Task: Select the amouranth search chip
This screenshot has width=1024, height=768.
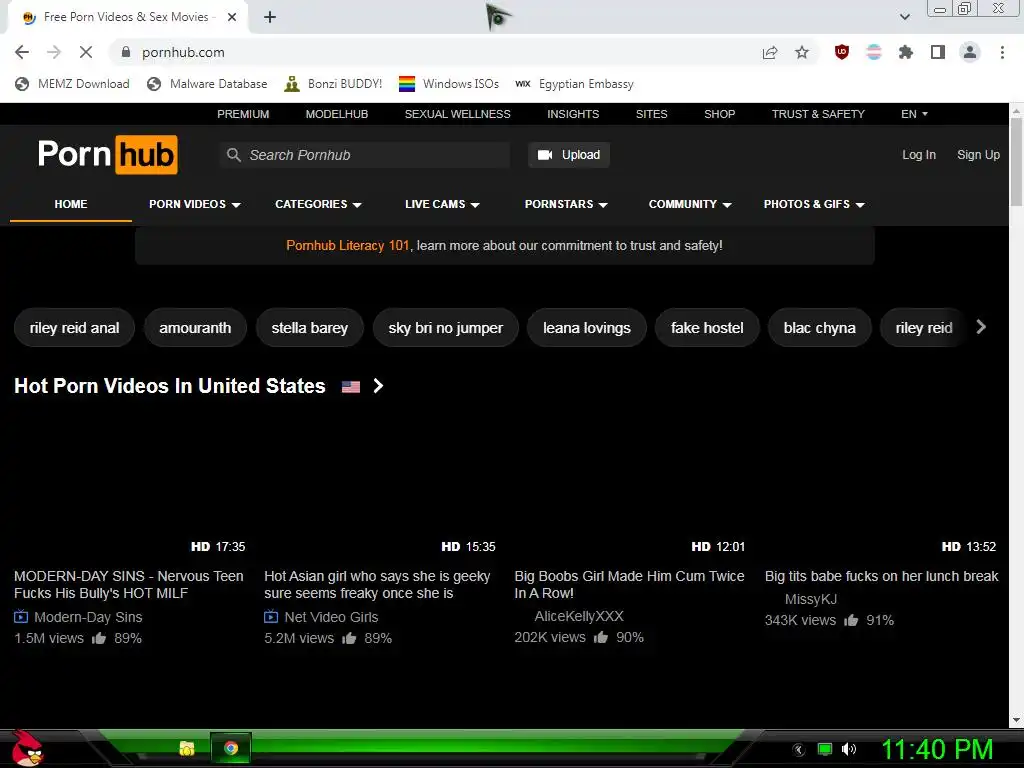Action: tap(195, 328)
